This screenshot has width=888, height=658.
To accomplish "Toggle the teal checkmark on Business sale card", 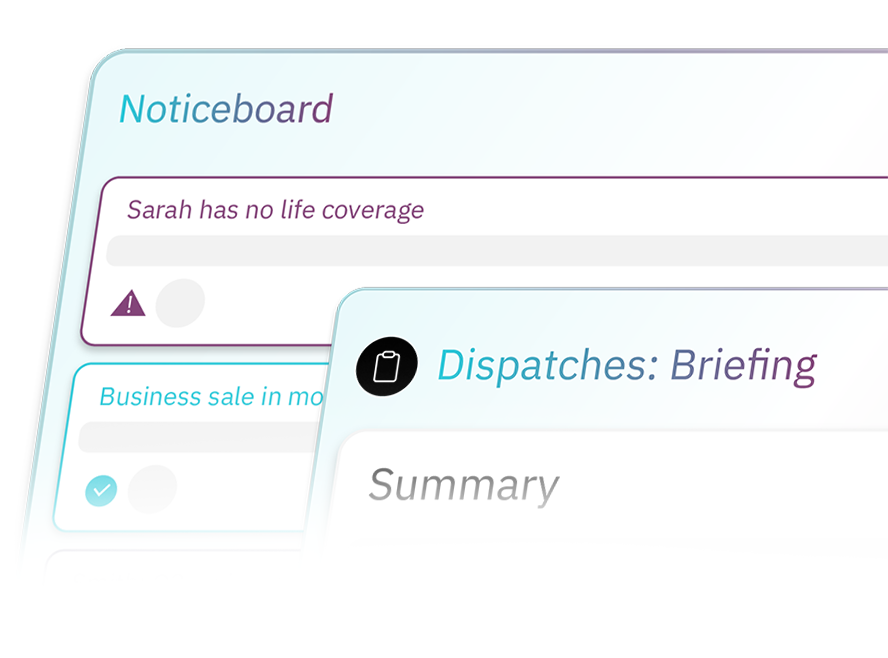I will (101, 490).
